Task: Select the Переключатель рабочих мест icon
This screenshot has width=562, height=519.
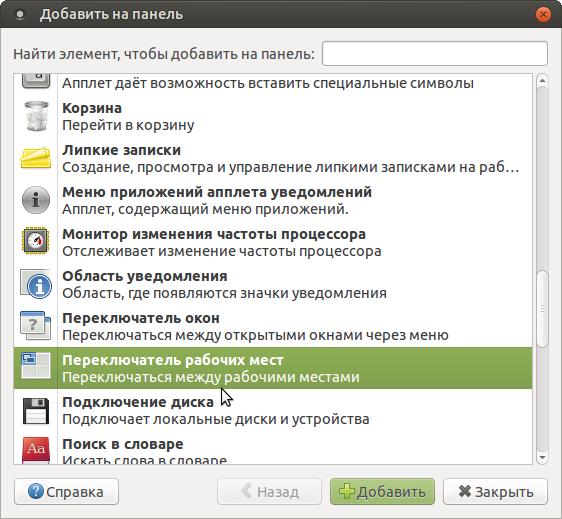Action: tap(35, 366)
